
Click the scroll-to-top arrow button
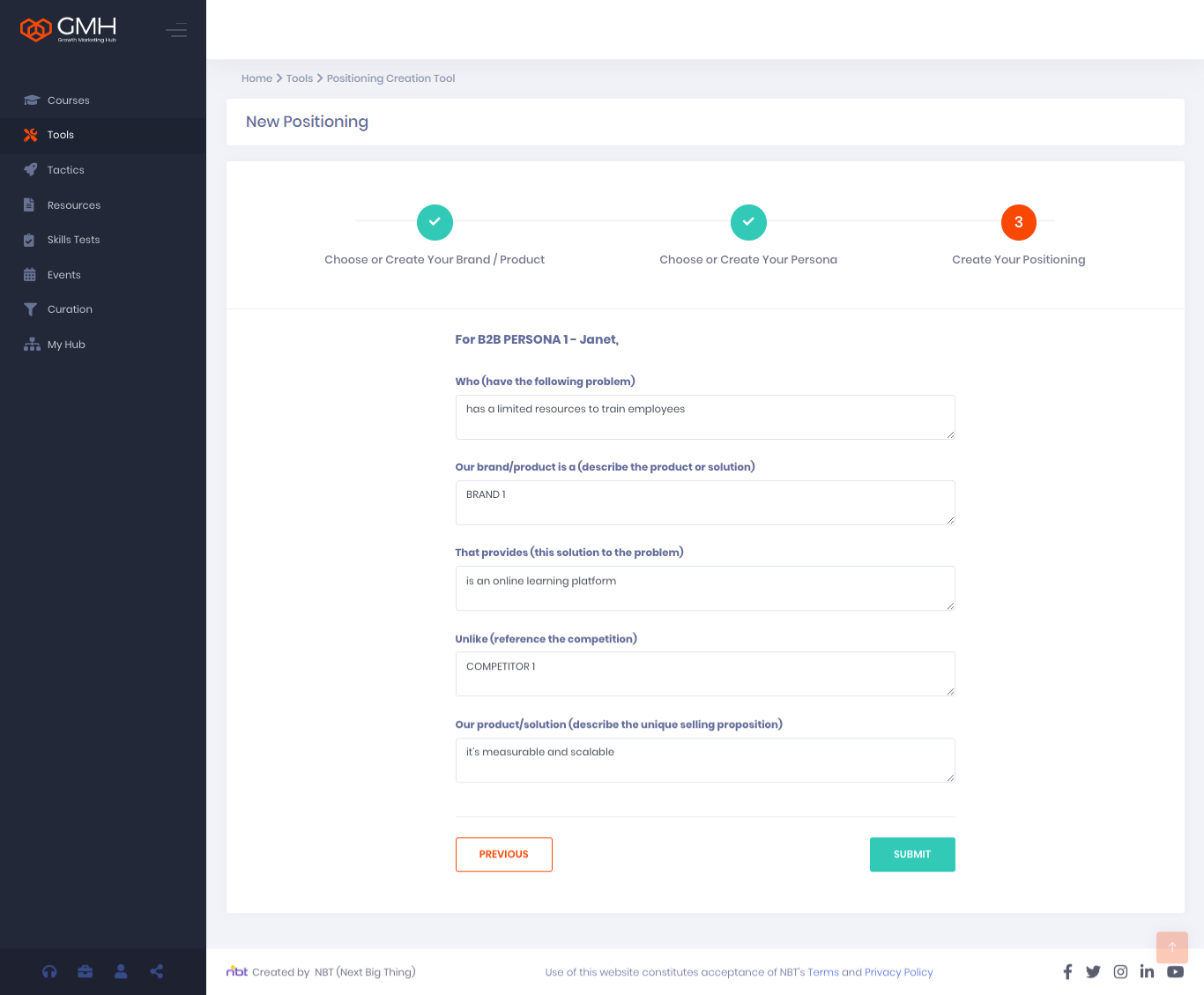pos(1172,947)
